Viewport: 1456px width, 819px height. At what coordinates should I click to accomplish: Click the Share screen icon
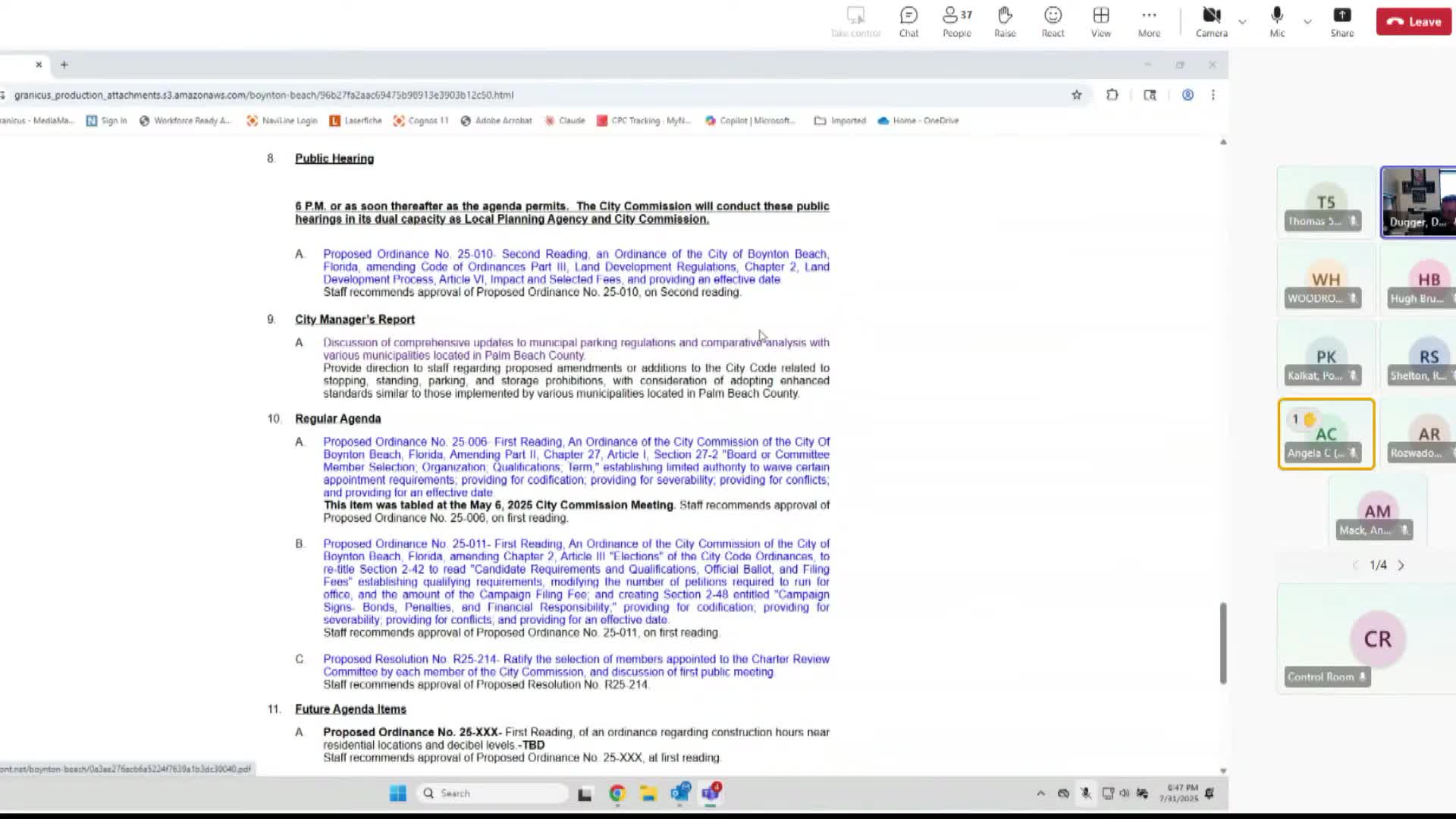(x=1341, y=21)
